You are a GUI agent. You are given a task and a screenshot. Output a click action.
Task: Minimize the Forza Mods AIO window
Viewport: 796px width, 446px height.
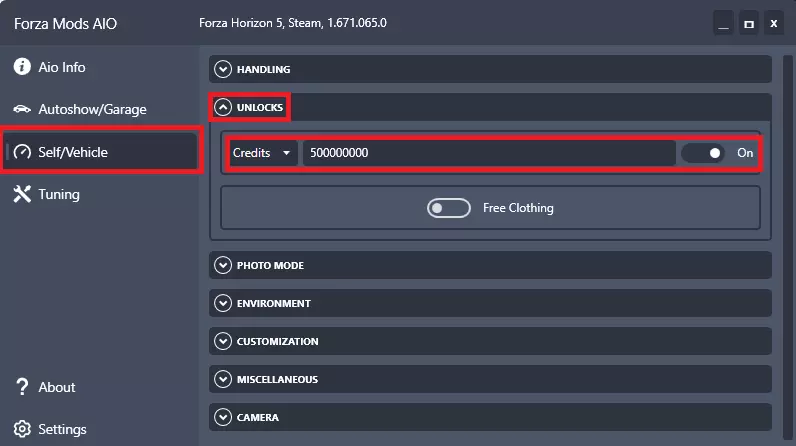pos(723,23)
